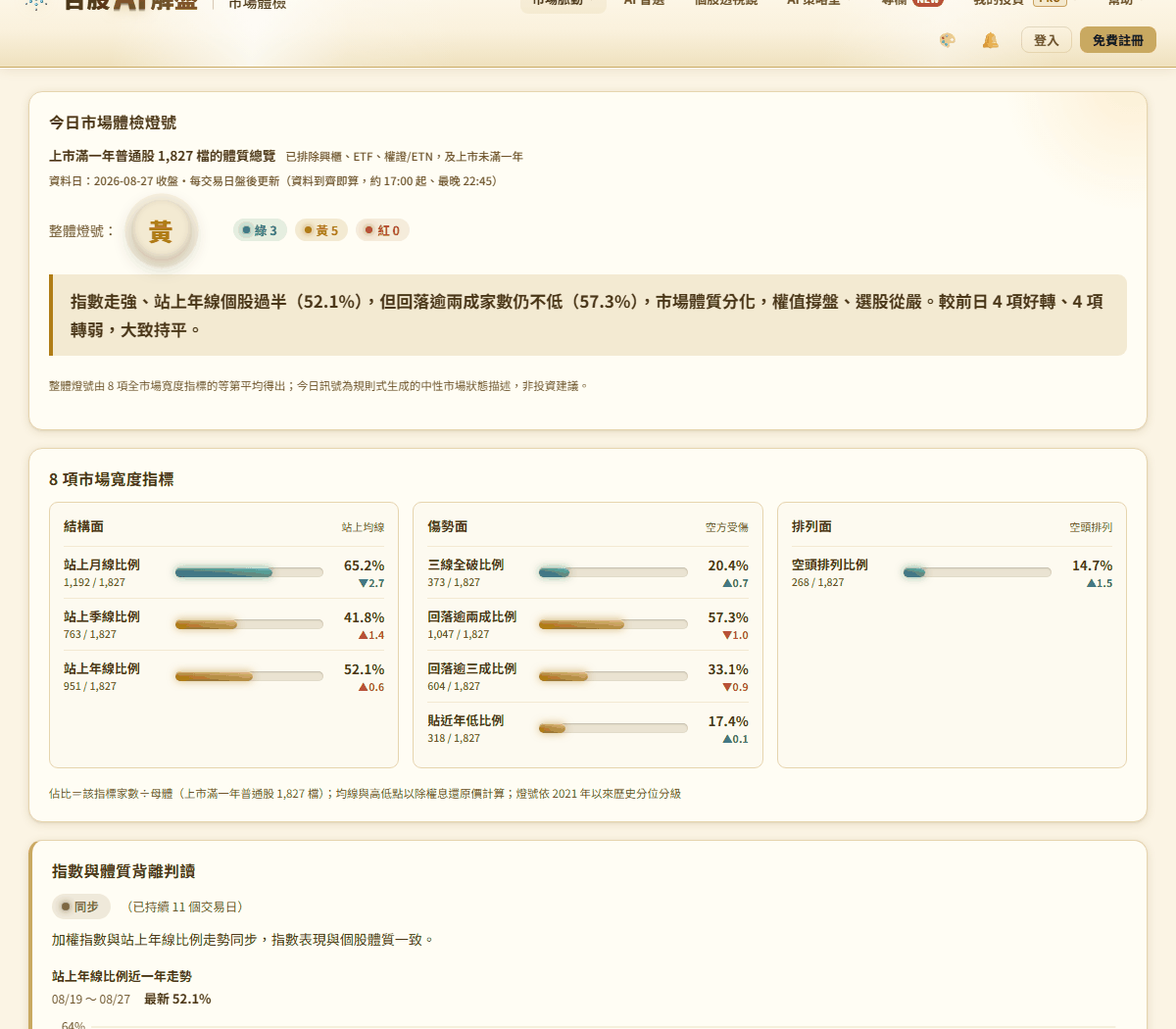Screen dimensions: 1176x1029
Task: Select the 黃 5 signal pill
Action: pos(321,230)
